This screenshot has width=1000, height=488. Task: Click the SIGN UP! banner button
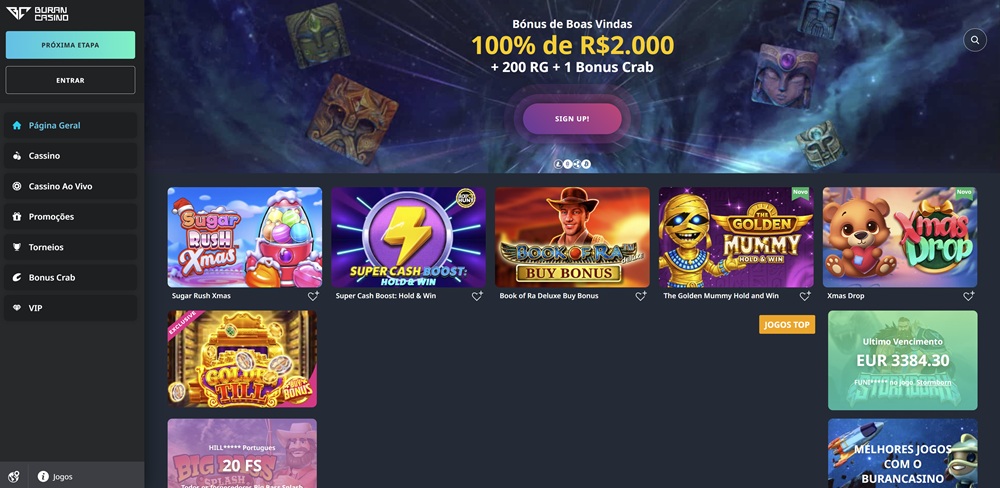click(x=572, y=119)
